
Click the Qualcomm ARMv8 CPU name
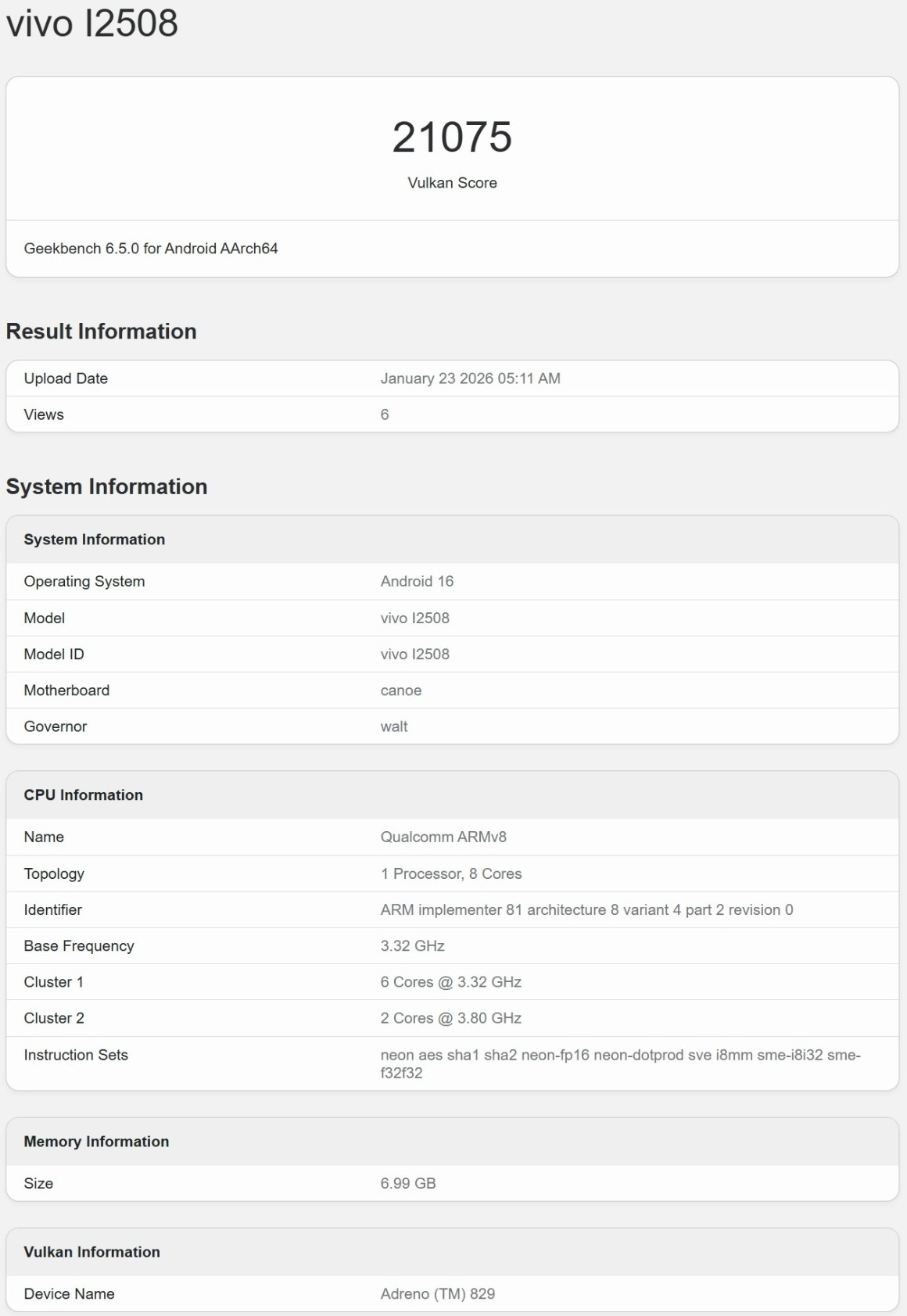tap(443, 837)
